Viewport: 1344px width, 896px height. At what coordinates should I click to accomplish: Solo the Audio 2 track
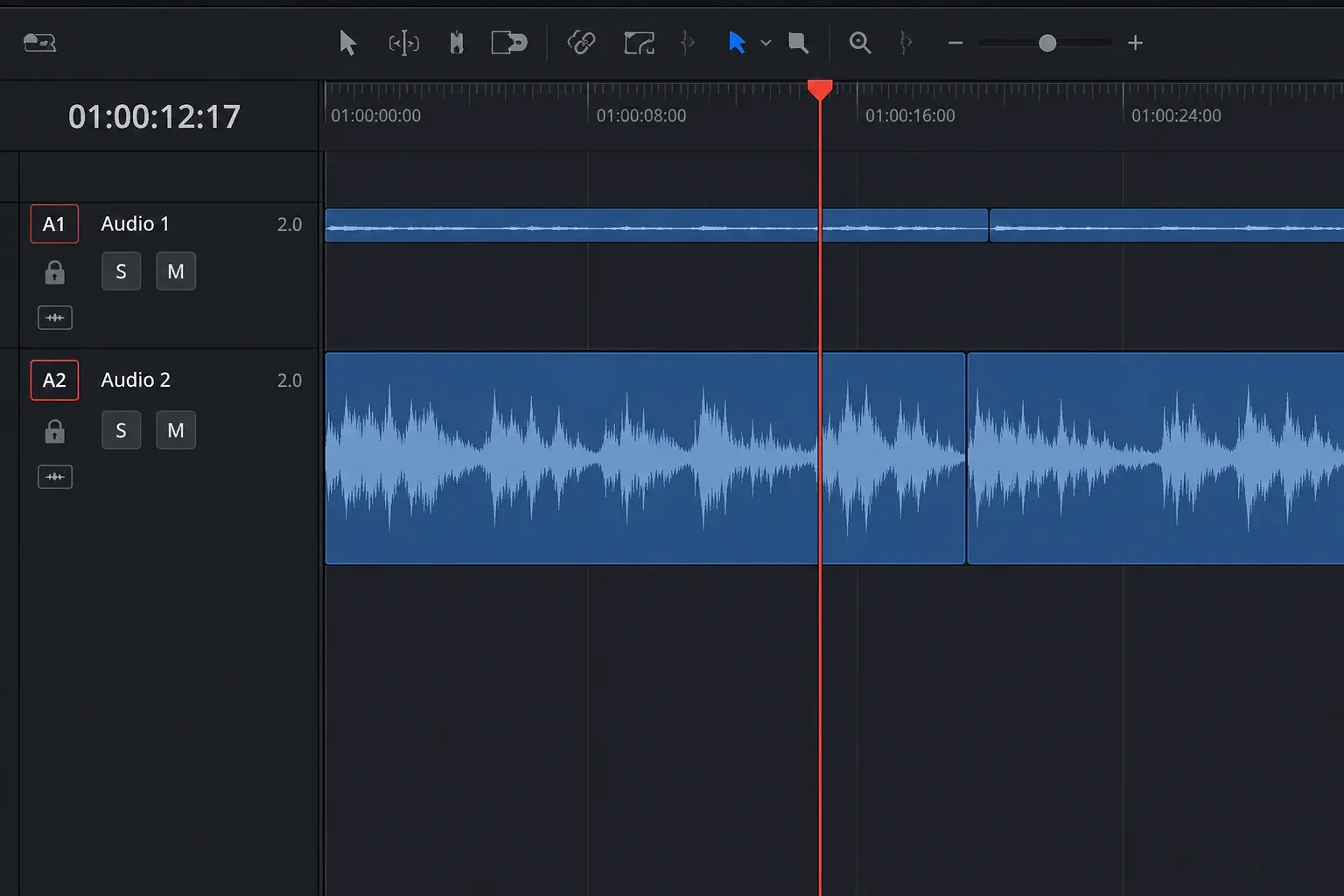click(121, 430)
